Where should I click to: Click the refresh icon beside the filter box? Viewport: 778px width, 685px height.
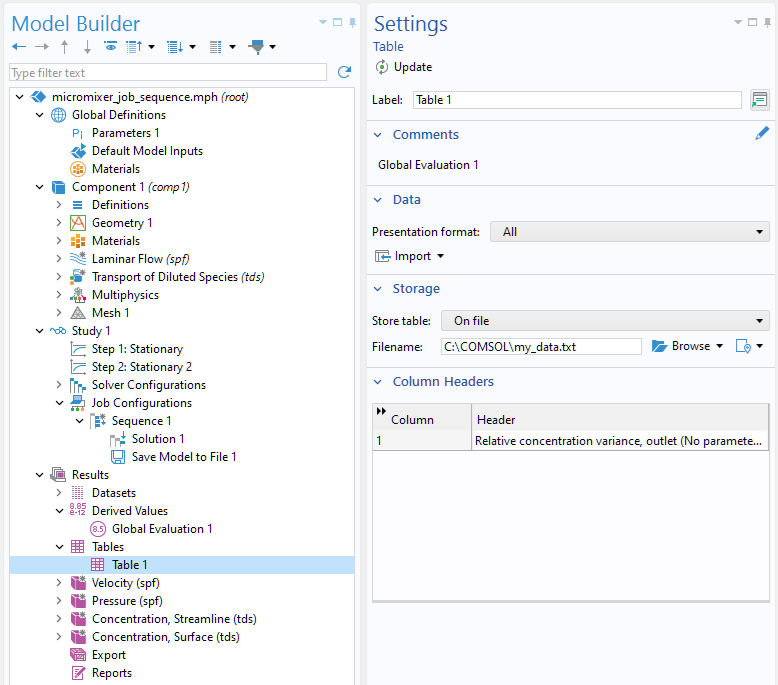pyautogui.click(x=344, y=72)
